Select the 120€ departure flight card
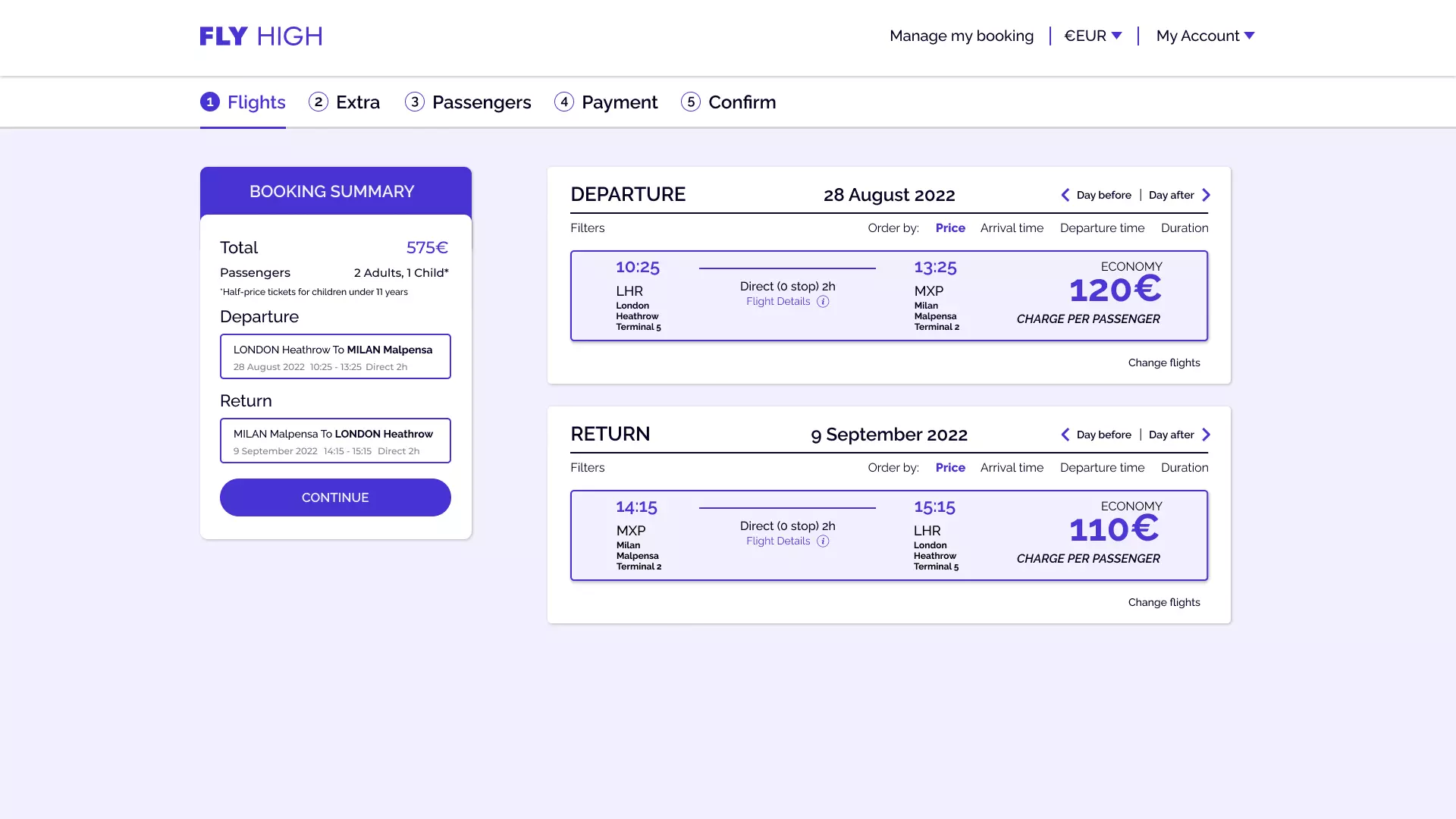The image size is (1456, 819). pos(888,296)
